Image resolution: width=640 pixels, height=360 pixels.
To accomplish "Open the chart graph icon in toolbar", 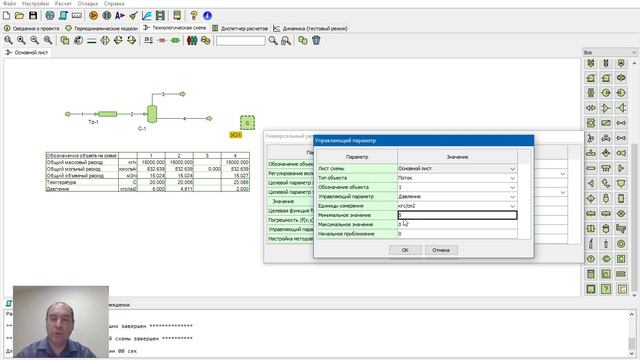I will [147, 16].
